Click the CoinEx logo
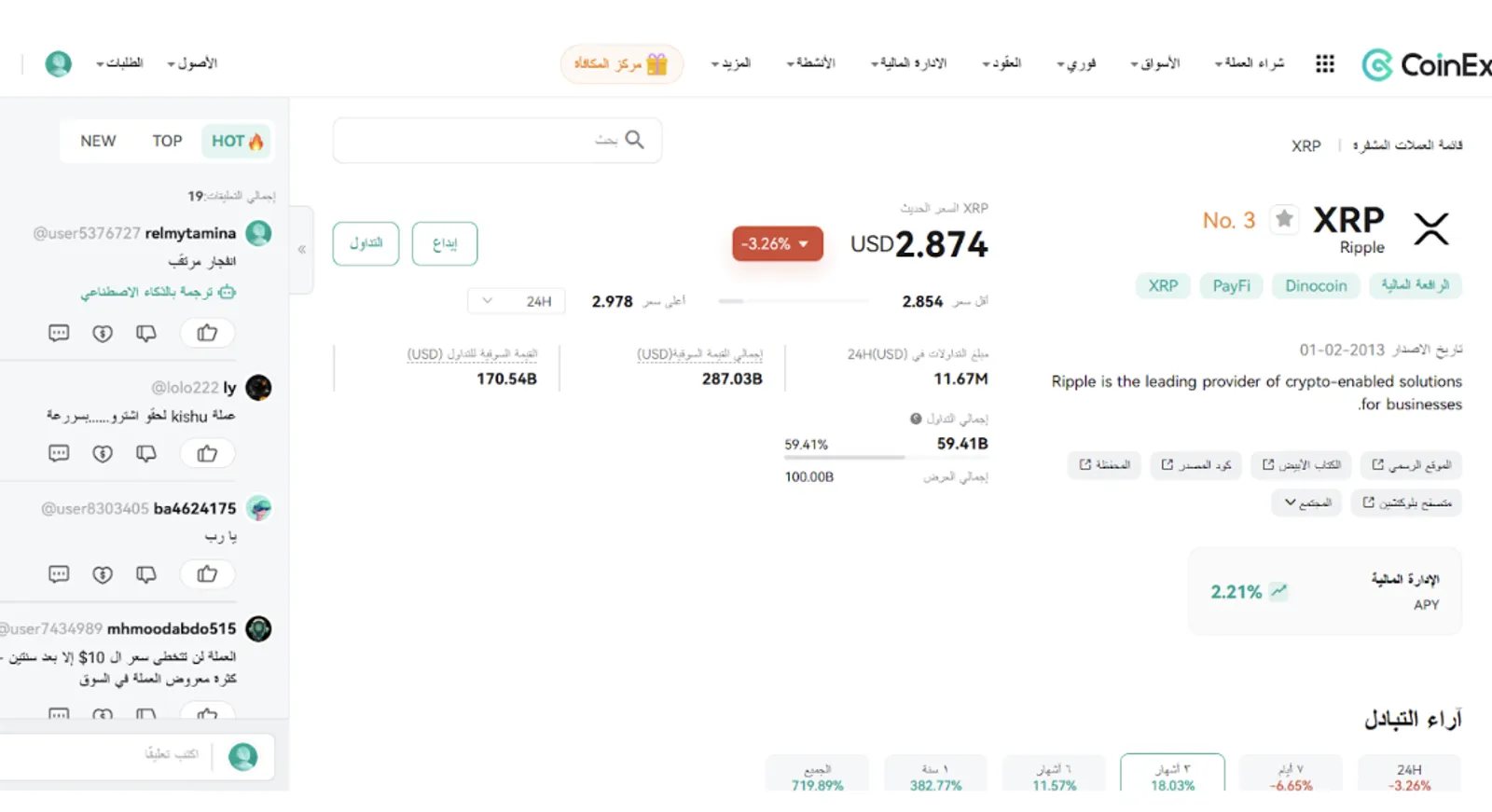Screen dimensions: 1492x812 [1426, 64]
